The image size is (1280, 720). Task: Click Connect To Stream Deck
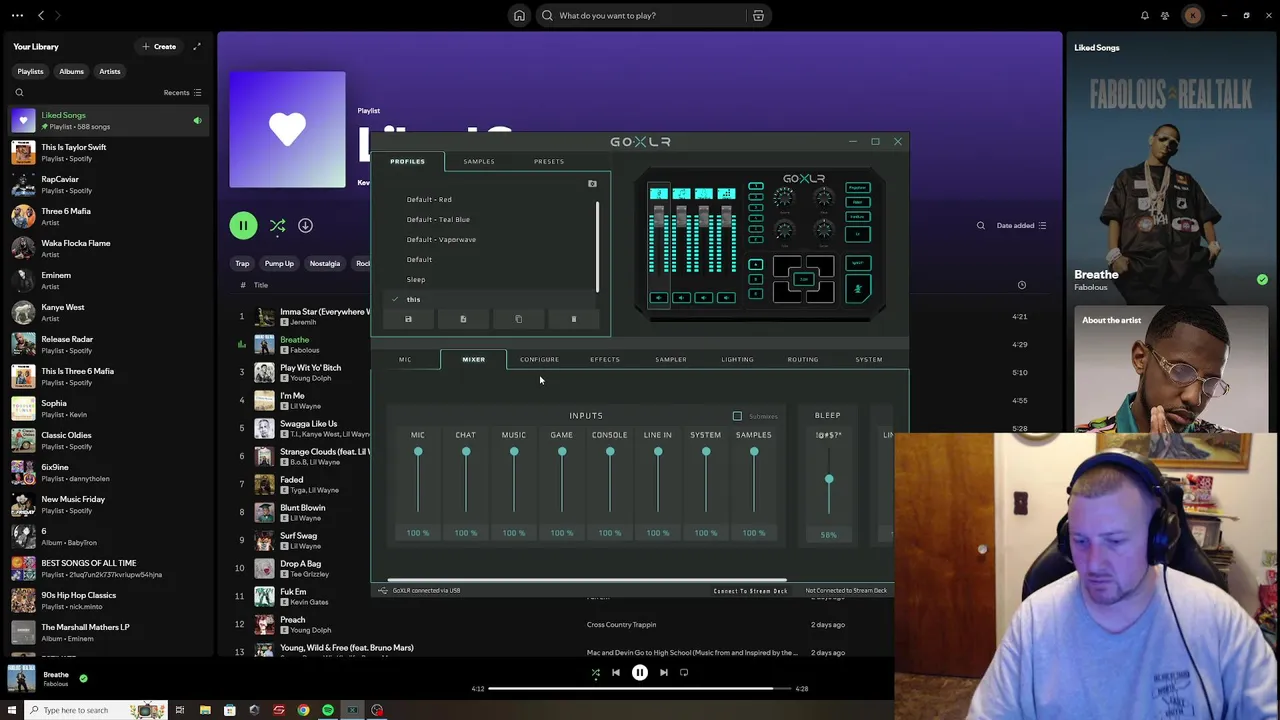pos(750,591)
